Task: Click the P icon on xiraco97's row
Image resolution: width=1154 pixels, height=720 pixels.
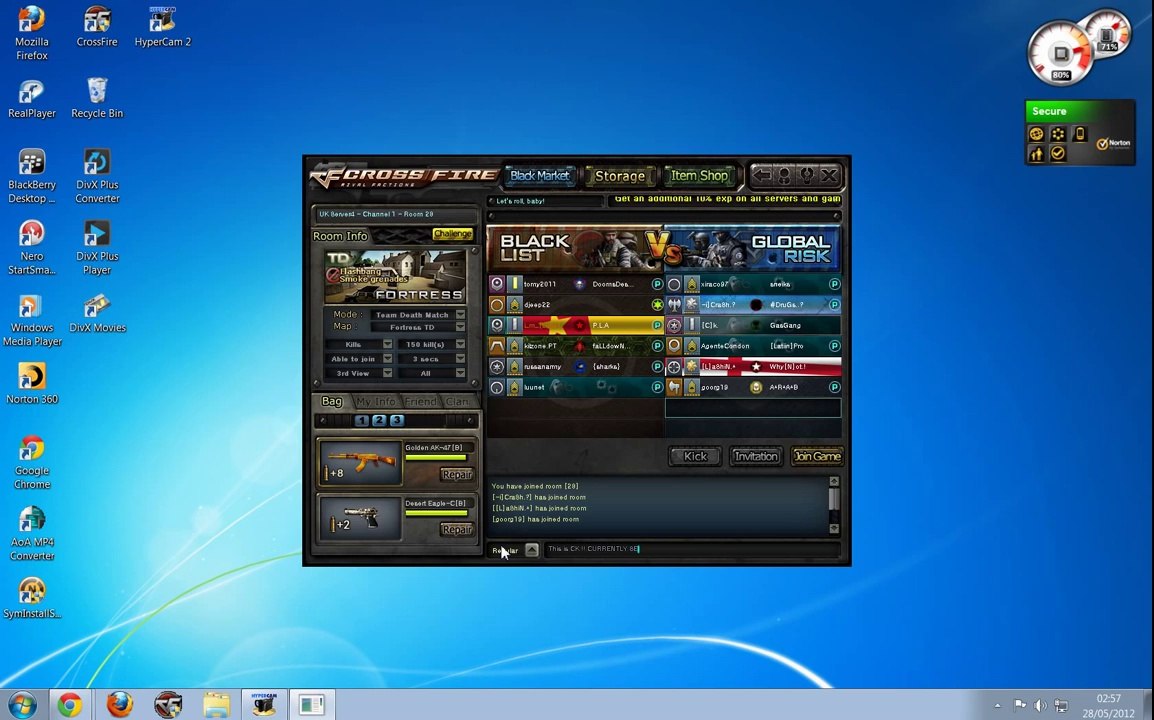Action: (x=835, y=284)
